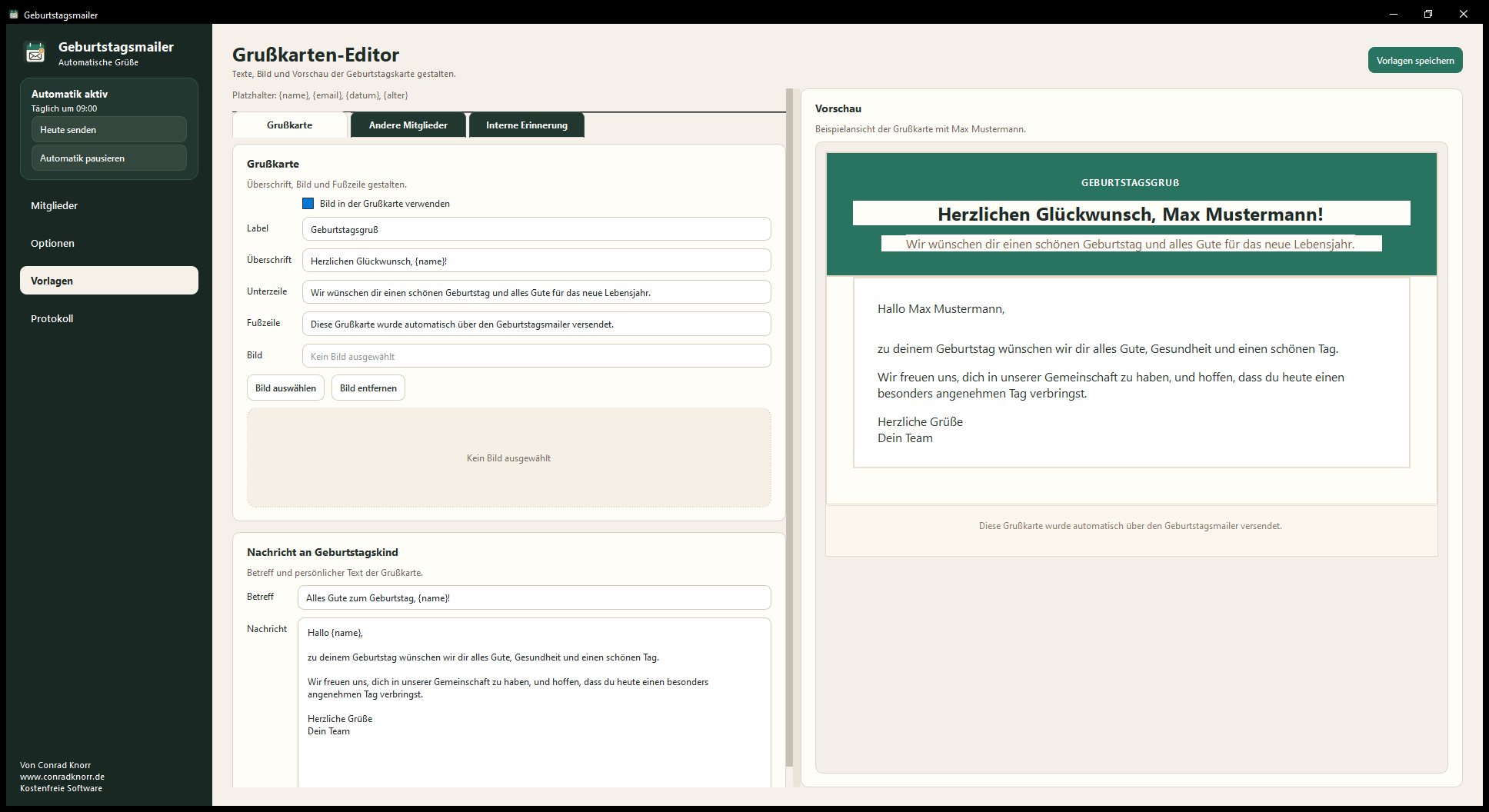
Task: Click preview headline 'Herzlichen Glückwunsch, Max Mustermann!'
Action: click(1131, 214)
